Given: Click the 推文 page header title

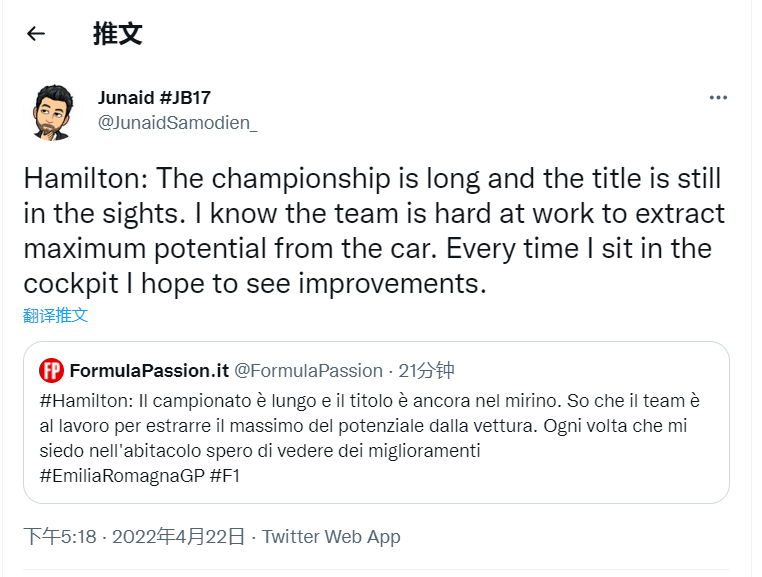Looking at the screenshot, I should pos(117,34).
